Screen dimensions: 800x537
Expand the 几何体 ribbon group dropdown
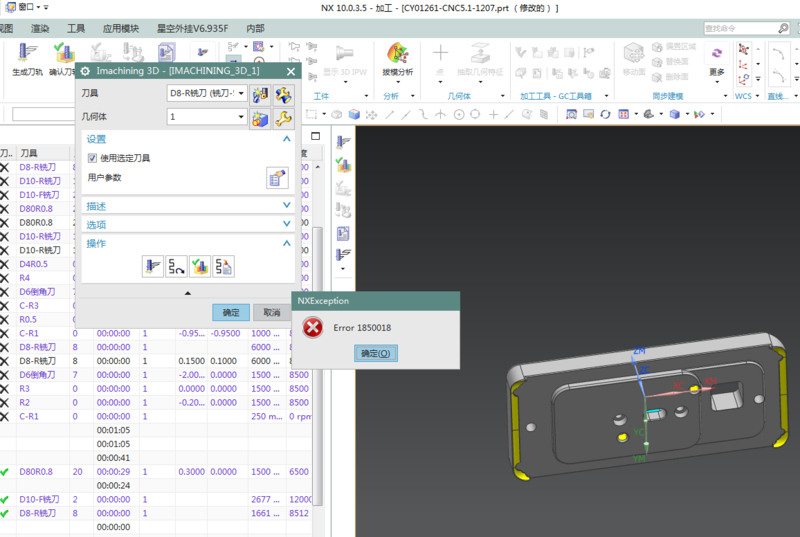(x=503, y=96)
